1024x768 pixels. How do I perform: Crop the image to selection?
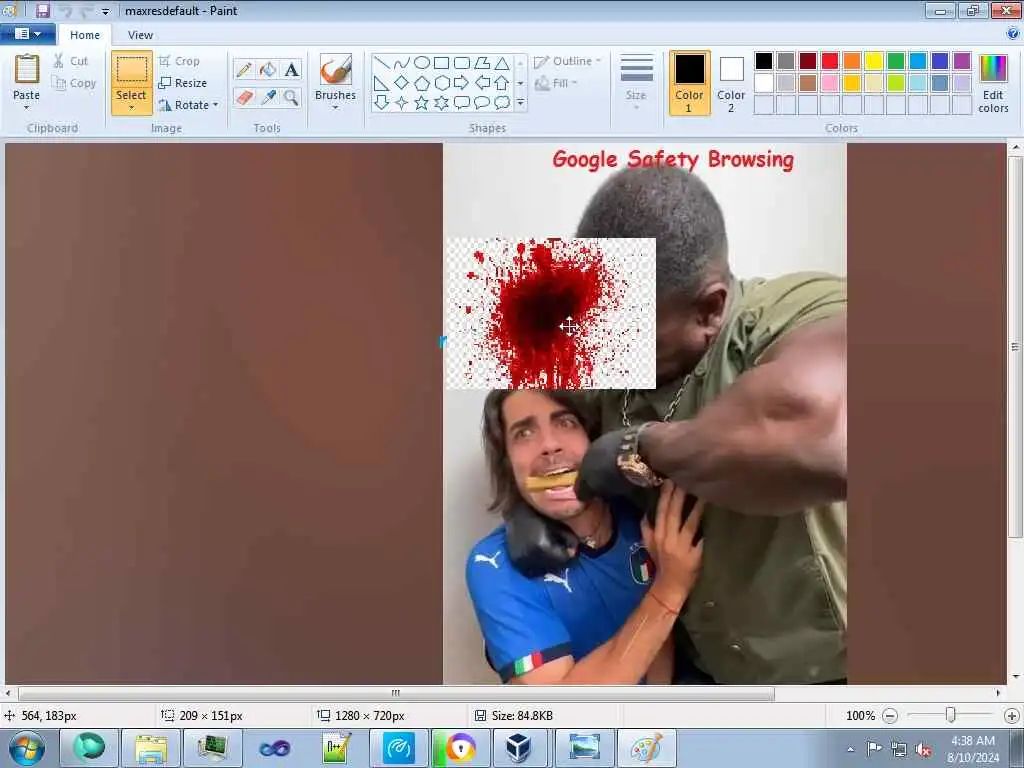coord(179,61)
